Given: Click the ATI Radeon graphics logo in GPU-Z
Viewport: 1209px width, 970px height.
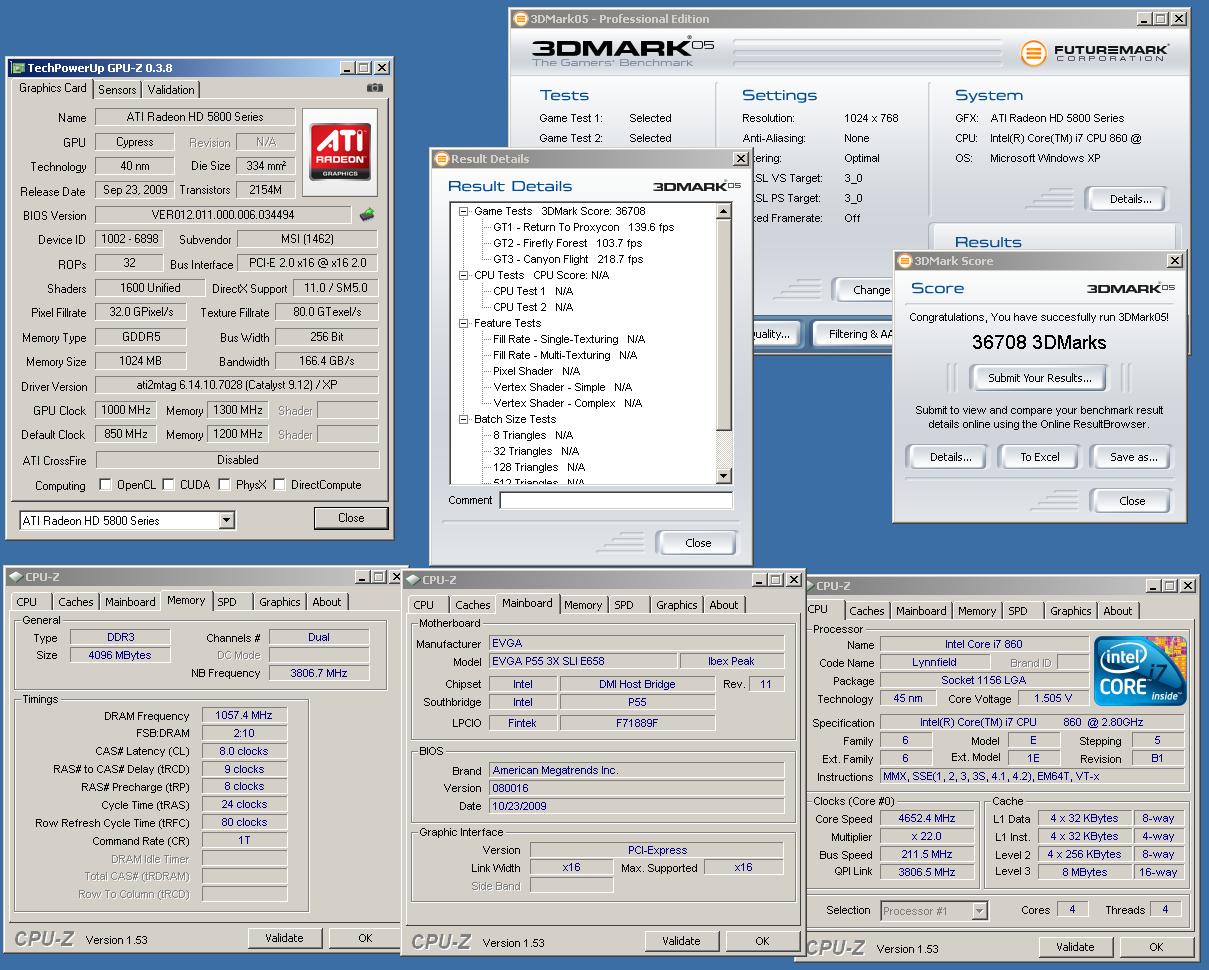Looking at the screenshot, I should (x=341, y=152).
